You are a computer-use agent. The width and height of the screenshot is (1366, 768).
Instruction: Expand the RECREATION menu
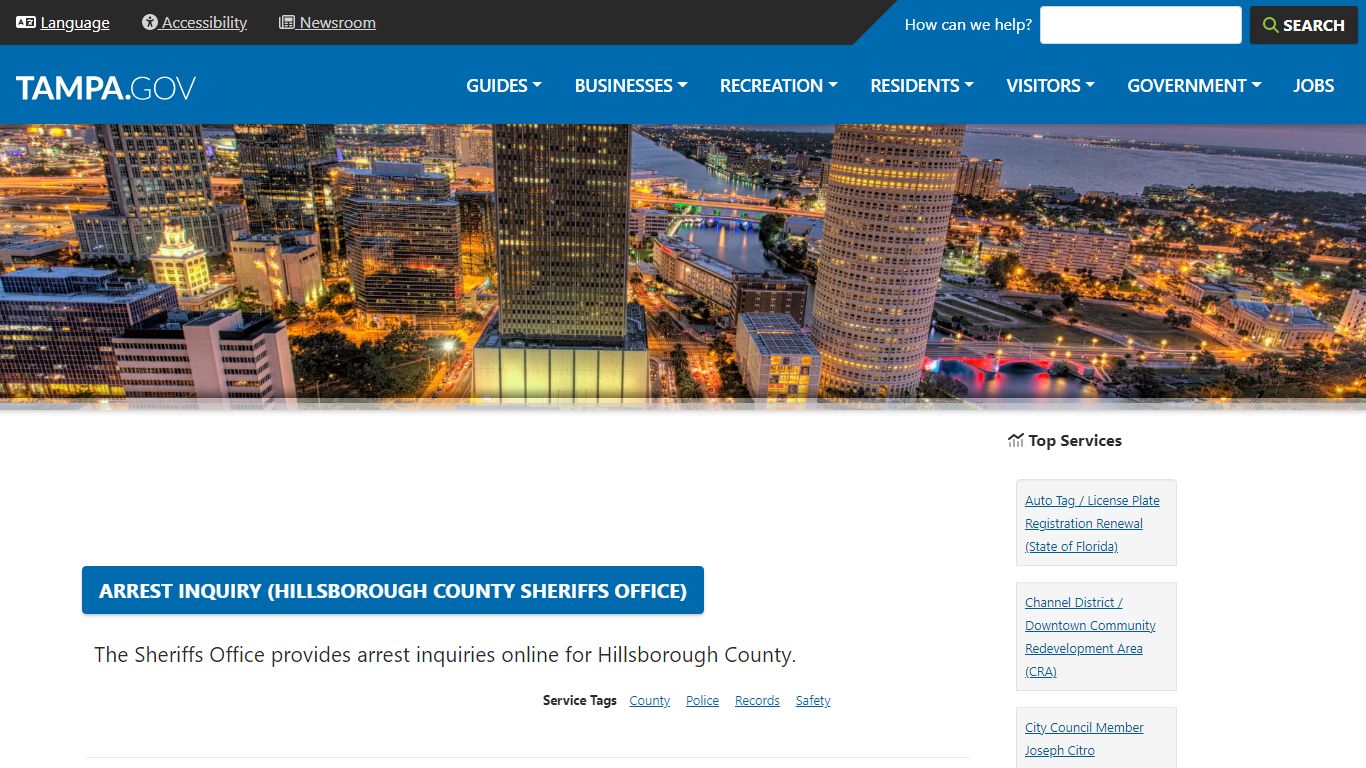[x=779, y=86]
